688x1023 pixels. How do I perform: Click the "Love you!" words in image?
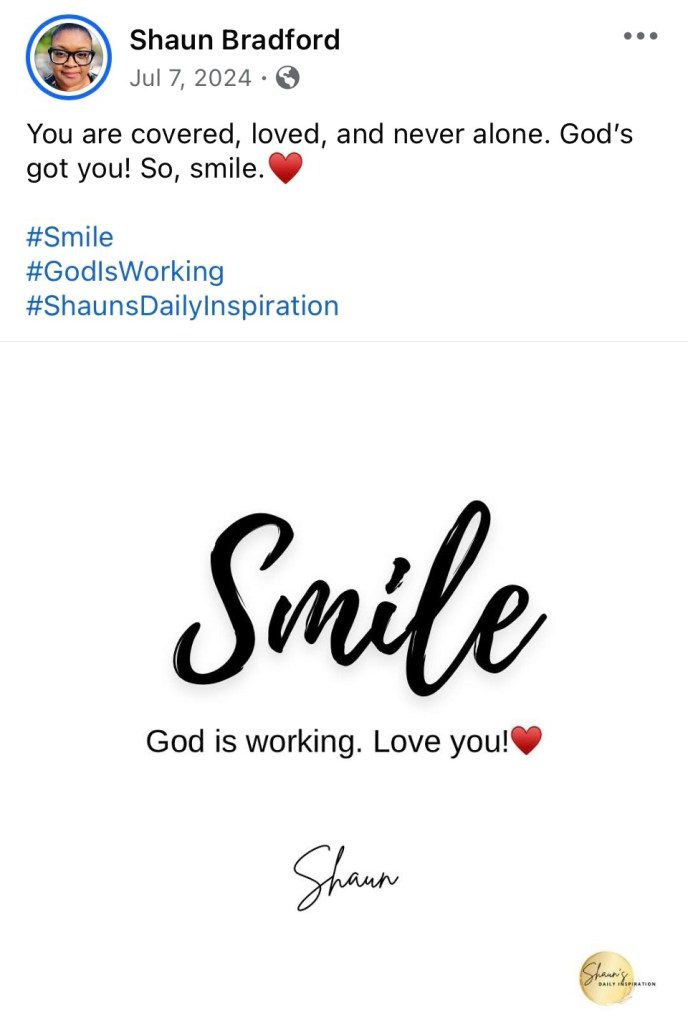pyautogui.click(x=440, y=742)
